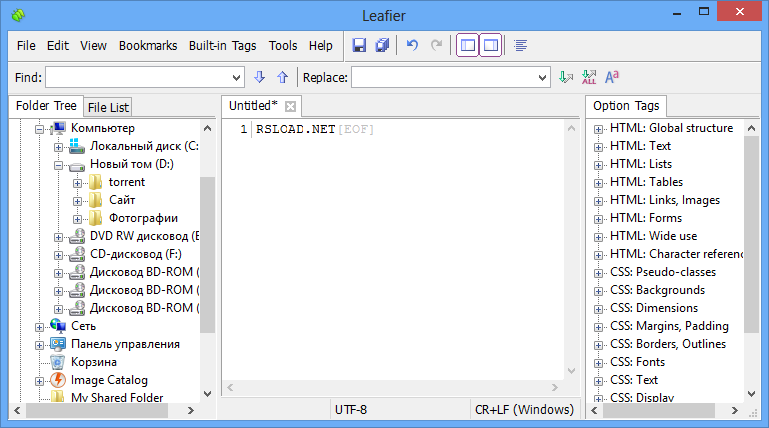Screen dimensions: 769x428
Task: Click the Leafier app icon in title bar
Action: (18, 15)
